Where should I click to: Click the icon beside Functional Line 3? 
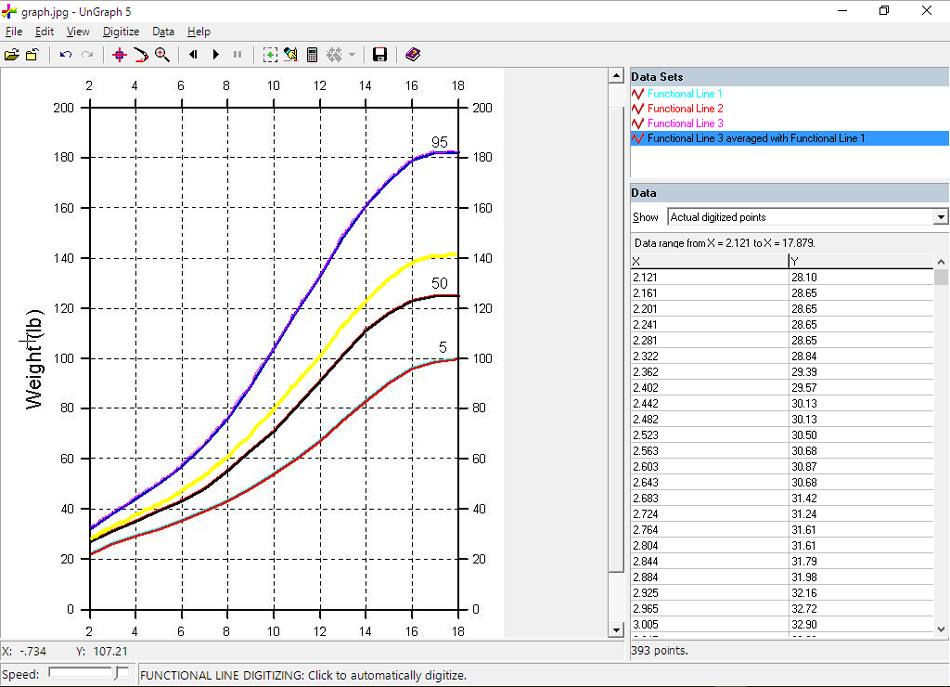[637, 124]
